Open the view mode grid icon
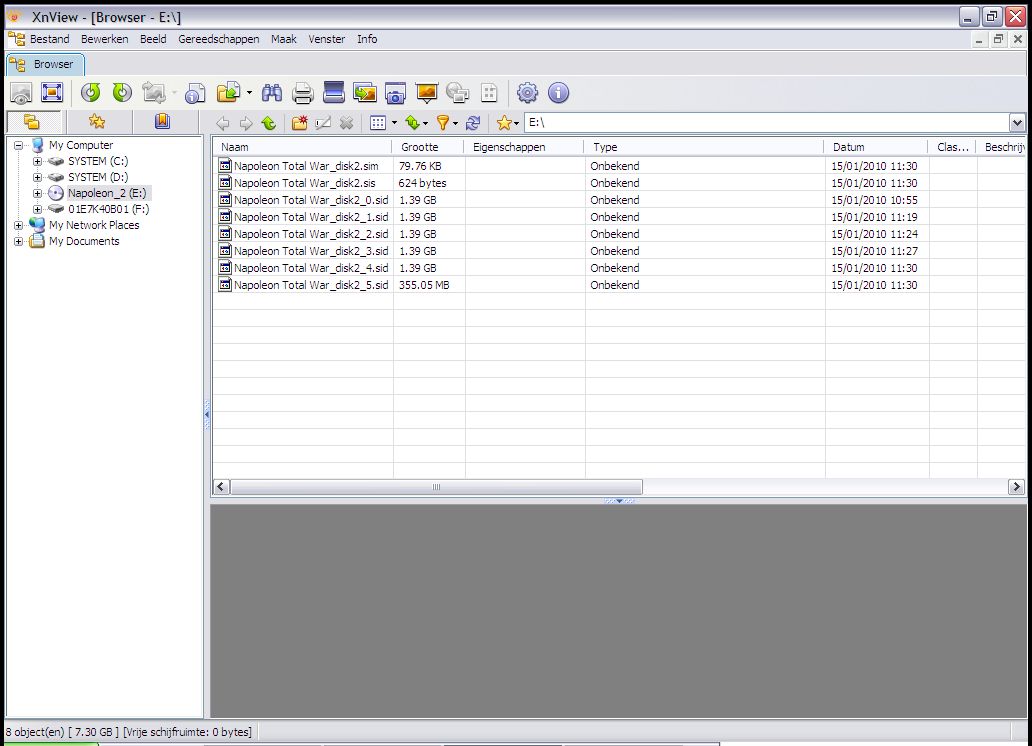Viewport: 1032px width, 746px height. click(x=378, y=123)
